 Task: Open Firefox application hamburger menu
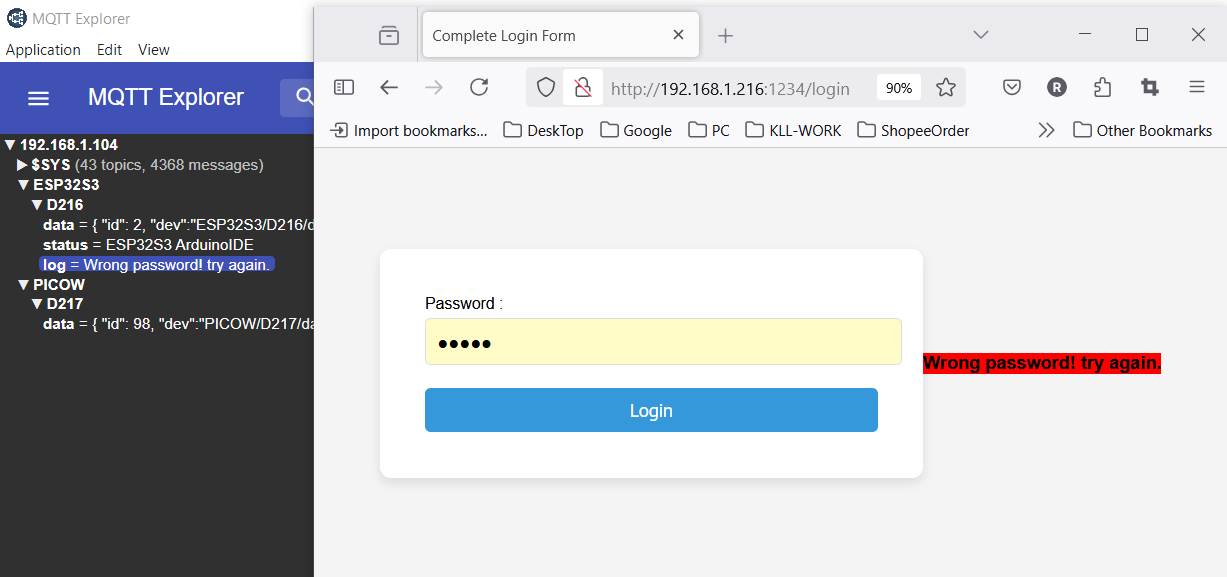coord(1197,88)
